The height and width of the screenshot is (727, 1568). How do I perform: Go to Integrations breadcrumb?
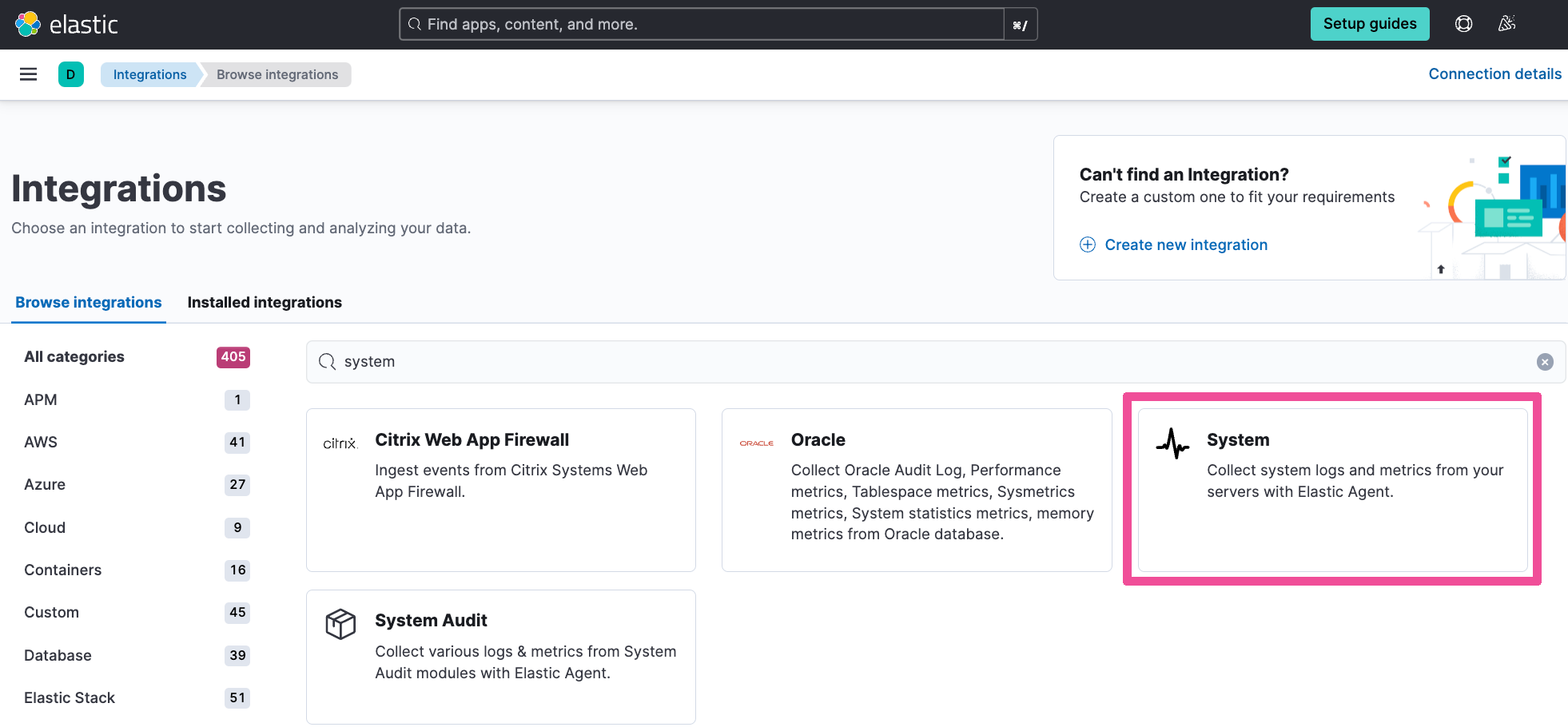[149, 74]
